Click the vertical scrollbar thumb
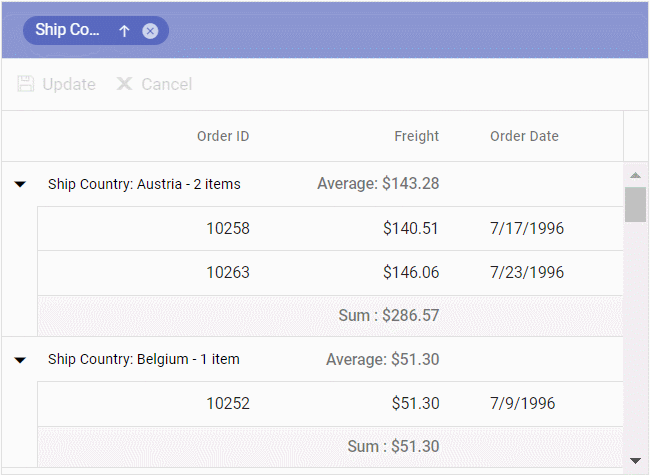The image size is (650, 475). [635, 204]
